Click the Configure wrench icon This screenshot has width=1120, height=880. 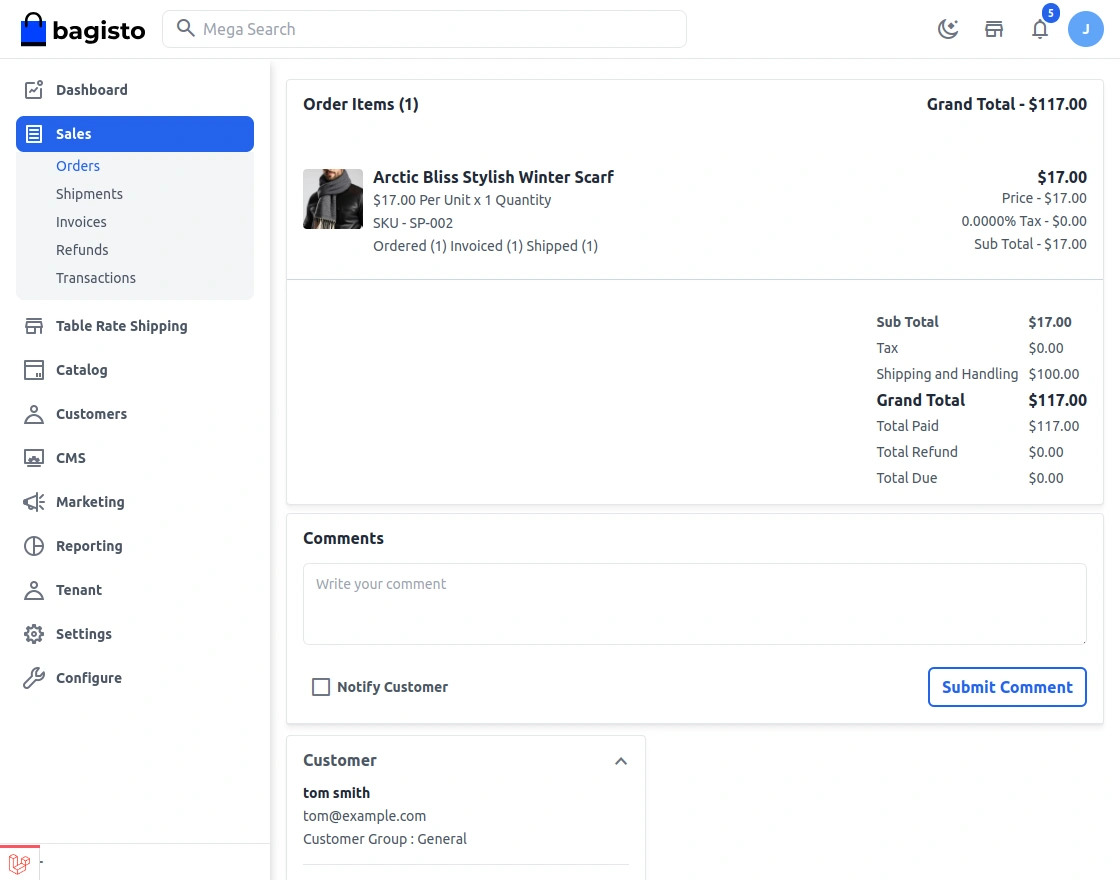(x=34, y=678)
